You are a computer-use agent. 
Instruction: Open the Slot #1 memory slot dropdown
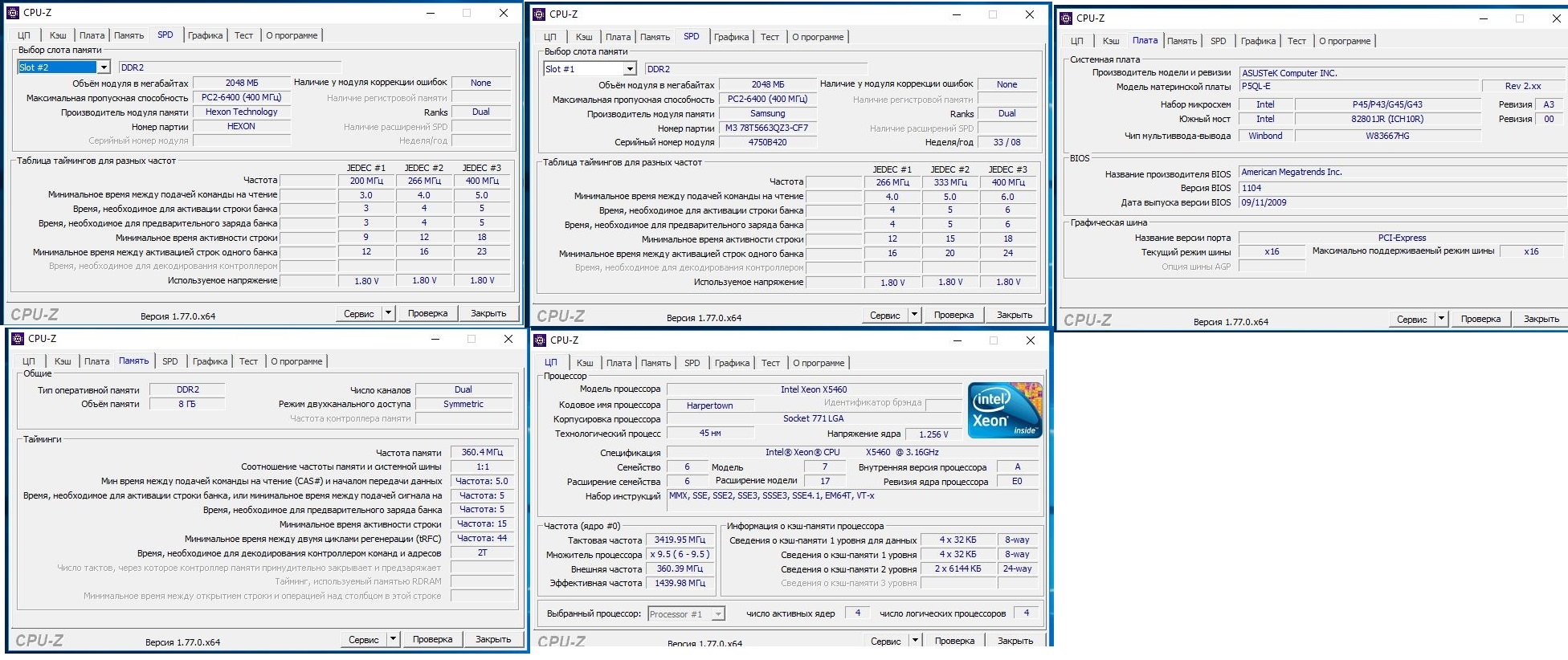click(x=630, y=69)
